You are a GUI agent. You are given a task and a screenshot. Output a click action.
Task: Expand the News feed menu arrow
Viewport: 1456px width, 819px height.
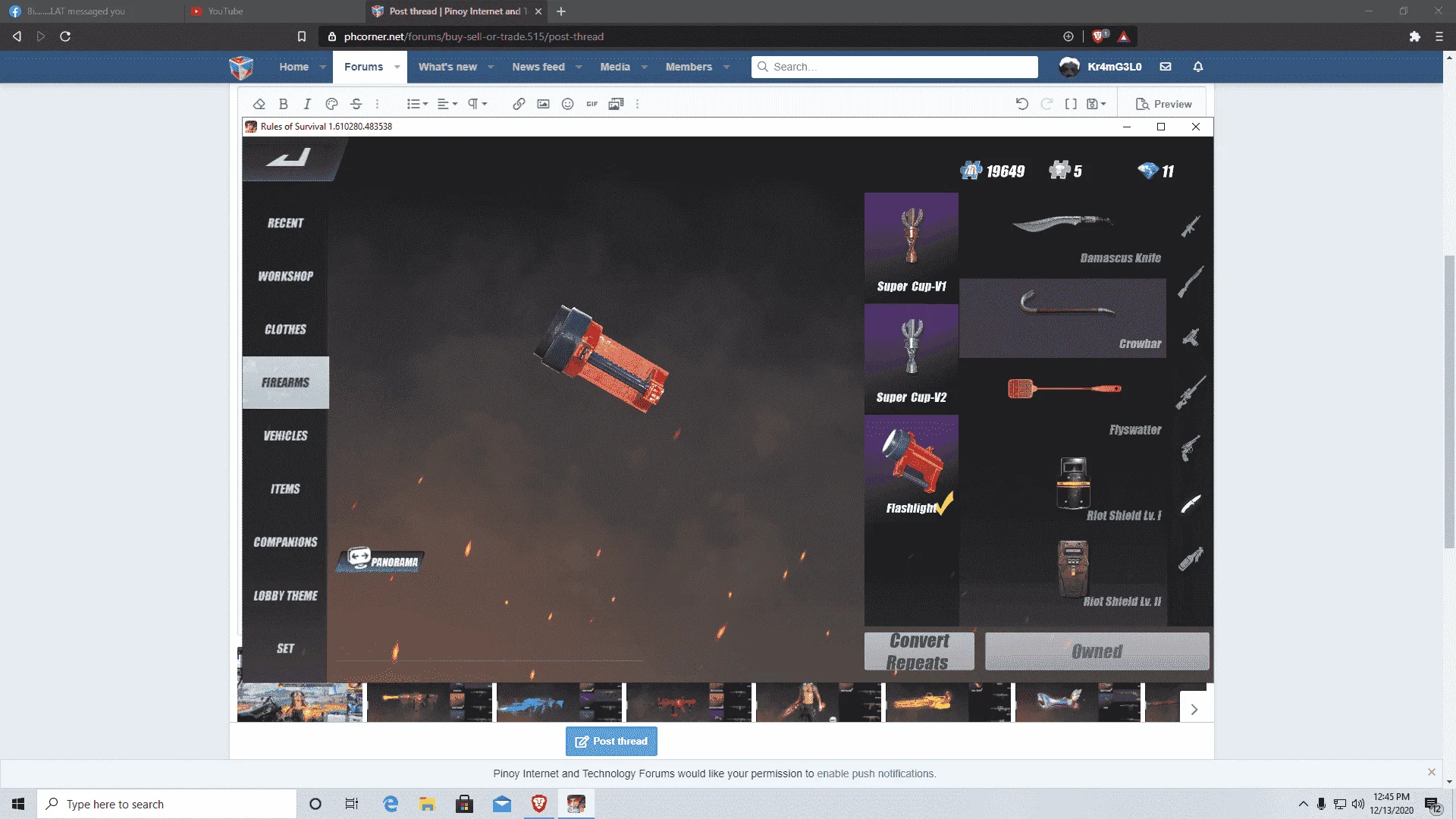tap(579, 67)
